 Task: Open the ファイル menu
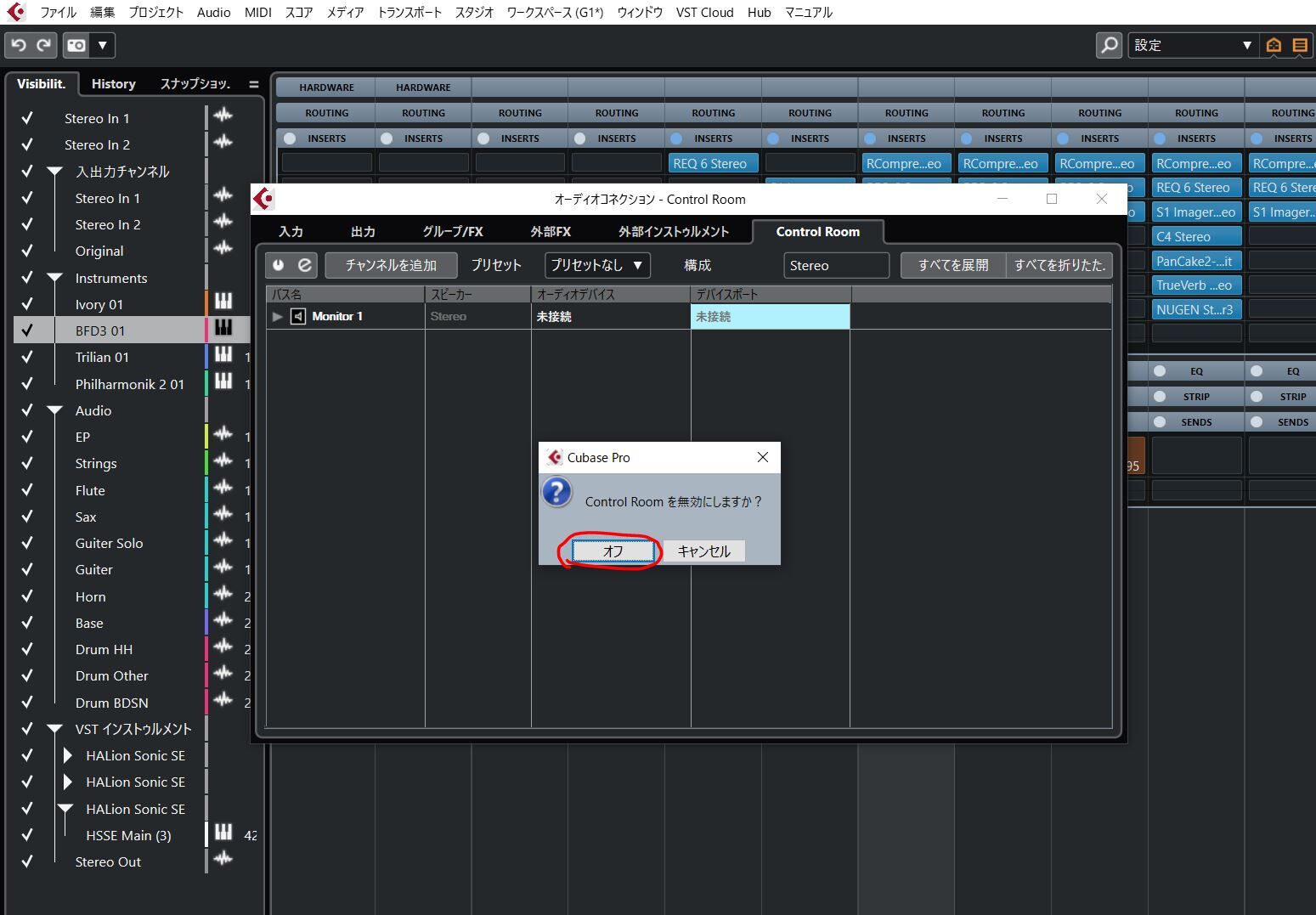58,12
